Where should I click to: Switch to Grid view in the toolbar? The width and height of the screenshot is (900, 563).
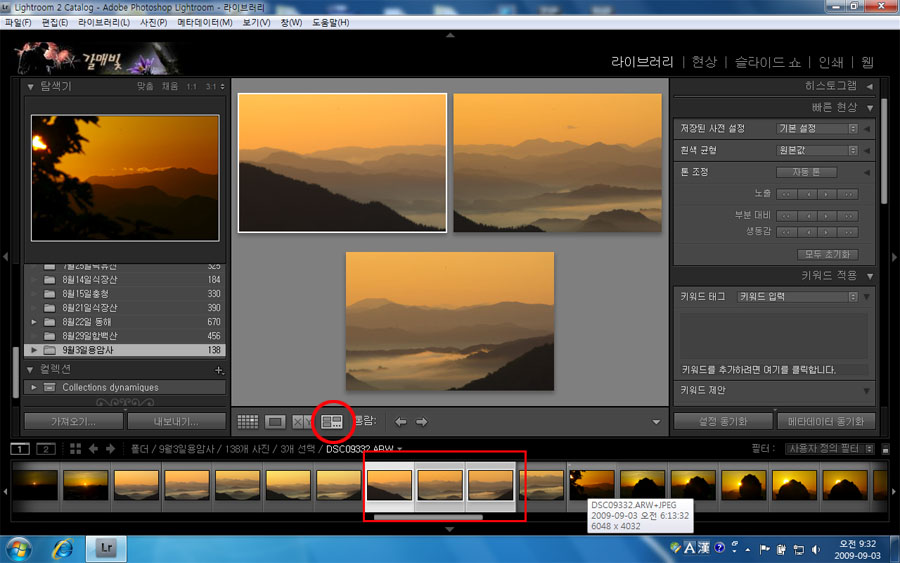click(247, 422)
